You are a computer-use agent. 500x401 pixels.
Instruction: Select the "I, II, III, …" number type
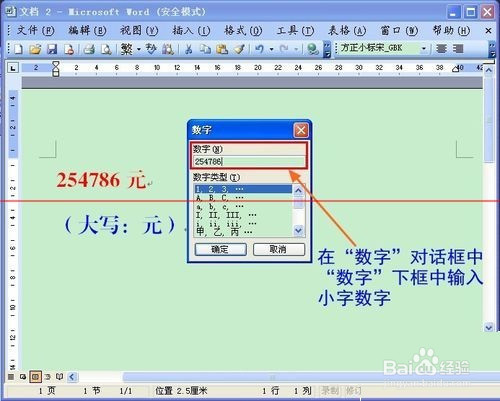[x=243, y=215]
